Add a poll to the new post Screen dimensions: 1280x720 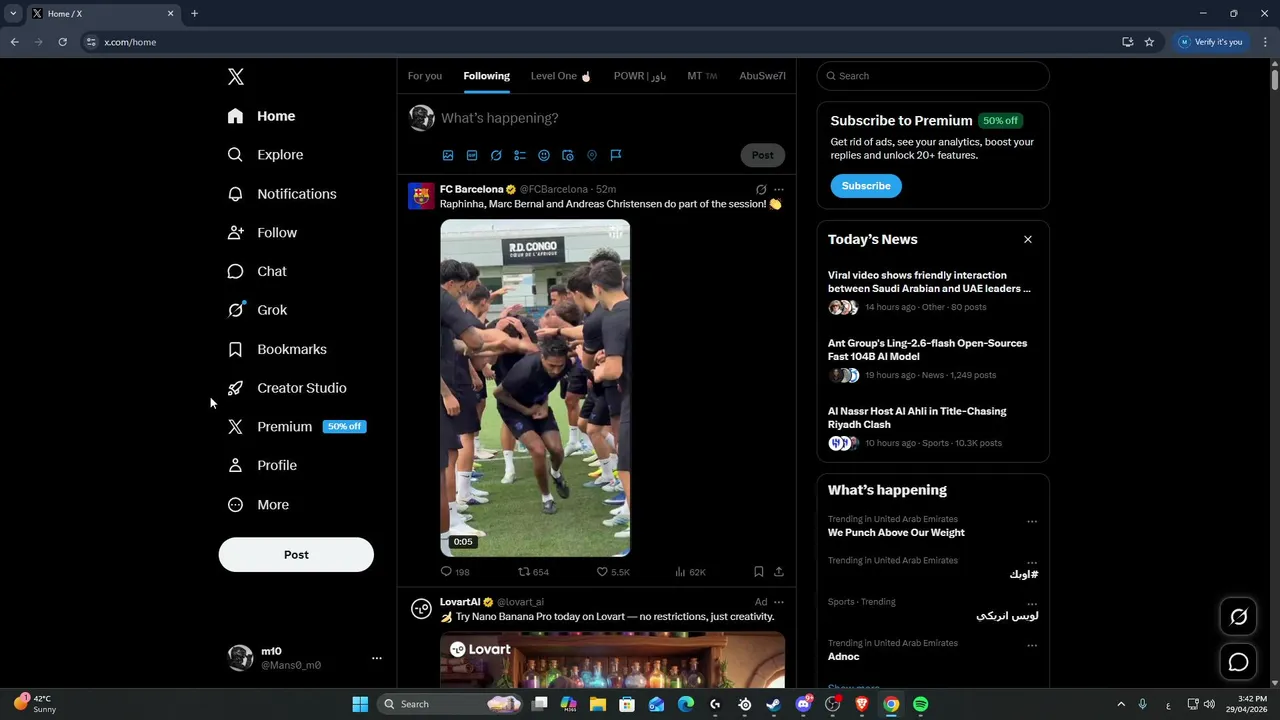(520, 155)
